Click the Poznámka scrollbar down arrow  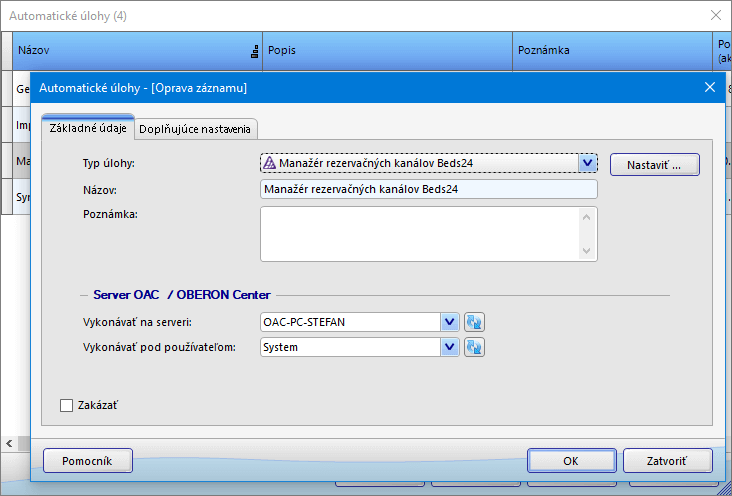tap(587, 252)
